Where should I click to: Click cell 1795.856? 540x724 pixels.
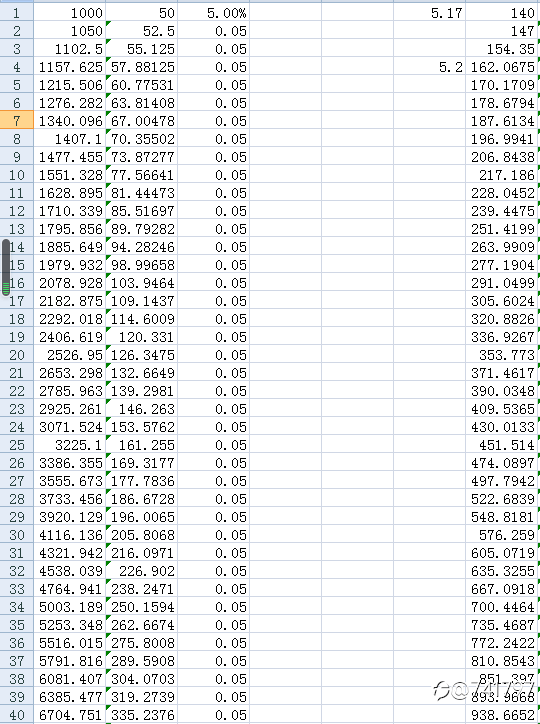pyautogui.click(x=70, y=229)
